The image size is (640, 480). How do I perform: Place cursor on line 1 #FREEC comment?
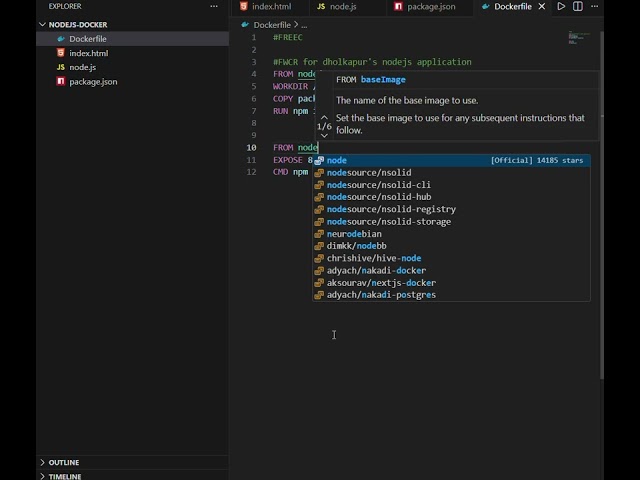pyautogui.click(x=288, y=38)
